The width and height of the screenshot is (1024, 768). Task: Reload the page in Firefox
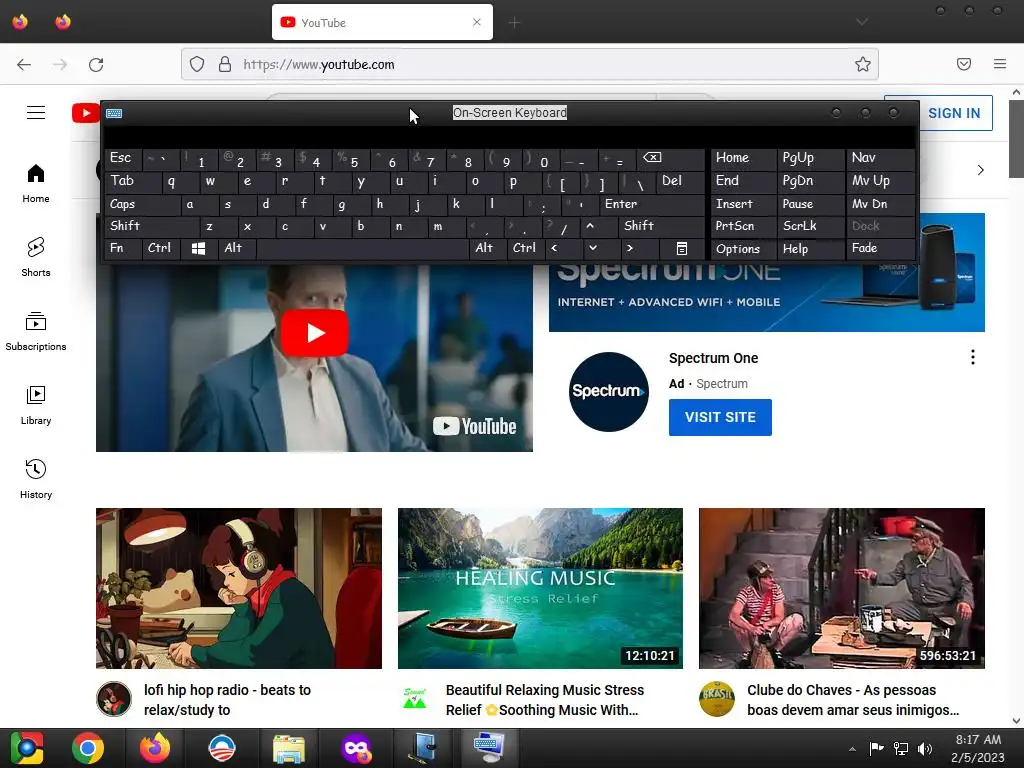coord(96,65)
